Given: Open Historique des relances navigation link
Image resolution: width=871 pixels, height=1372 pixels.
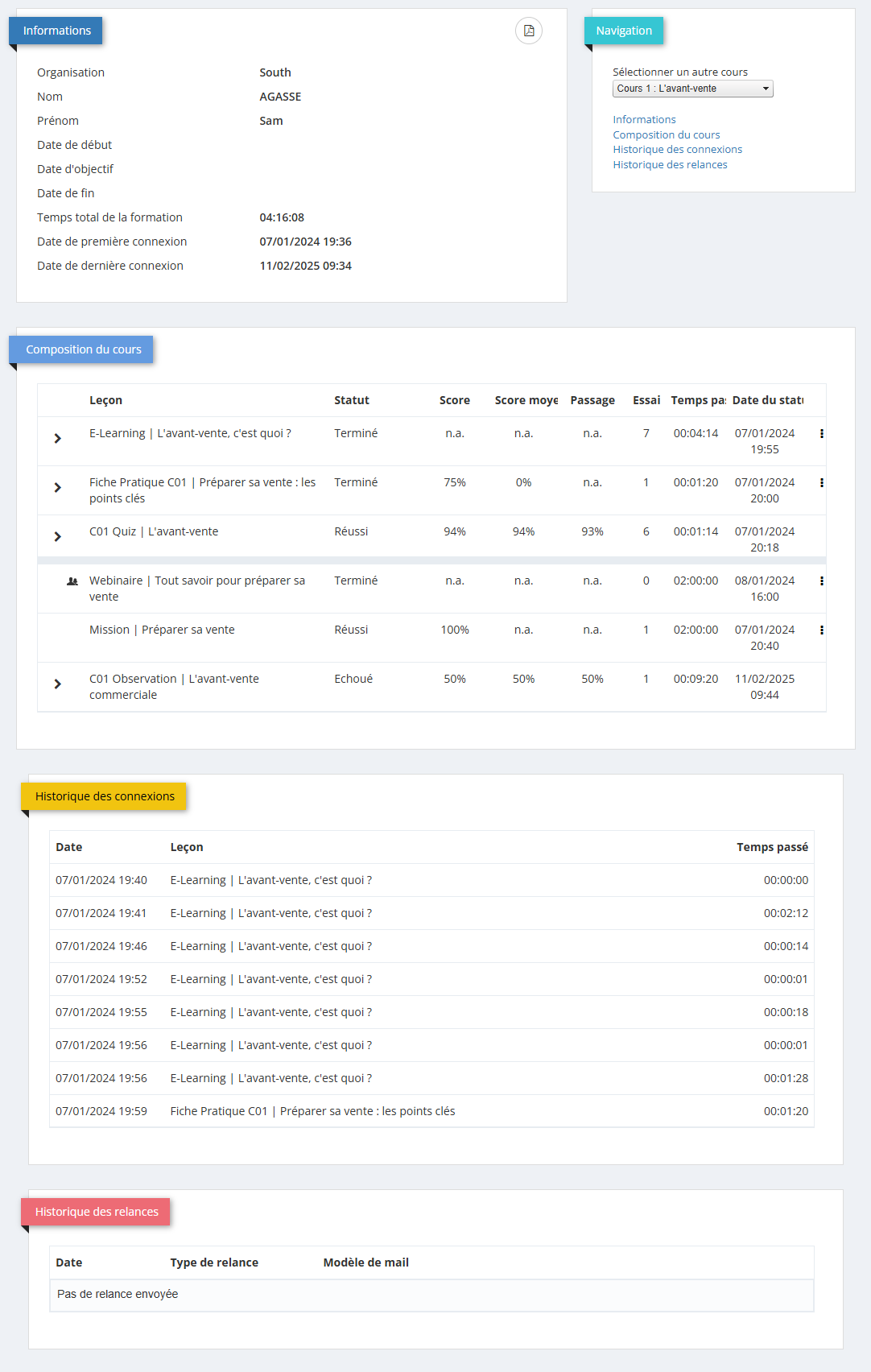Looking at the screenshot, I should [x=670, y=165].
